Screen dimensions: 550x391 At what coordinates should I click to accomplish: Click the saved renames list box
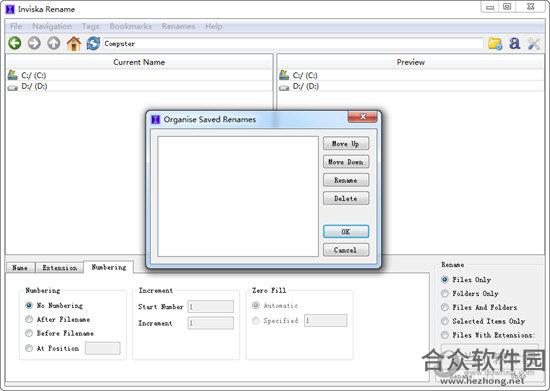pyautogui.click(x=238, y=196)
